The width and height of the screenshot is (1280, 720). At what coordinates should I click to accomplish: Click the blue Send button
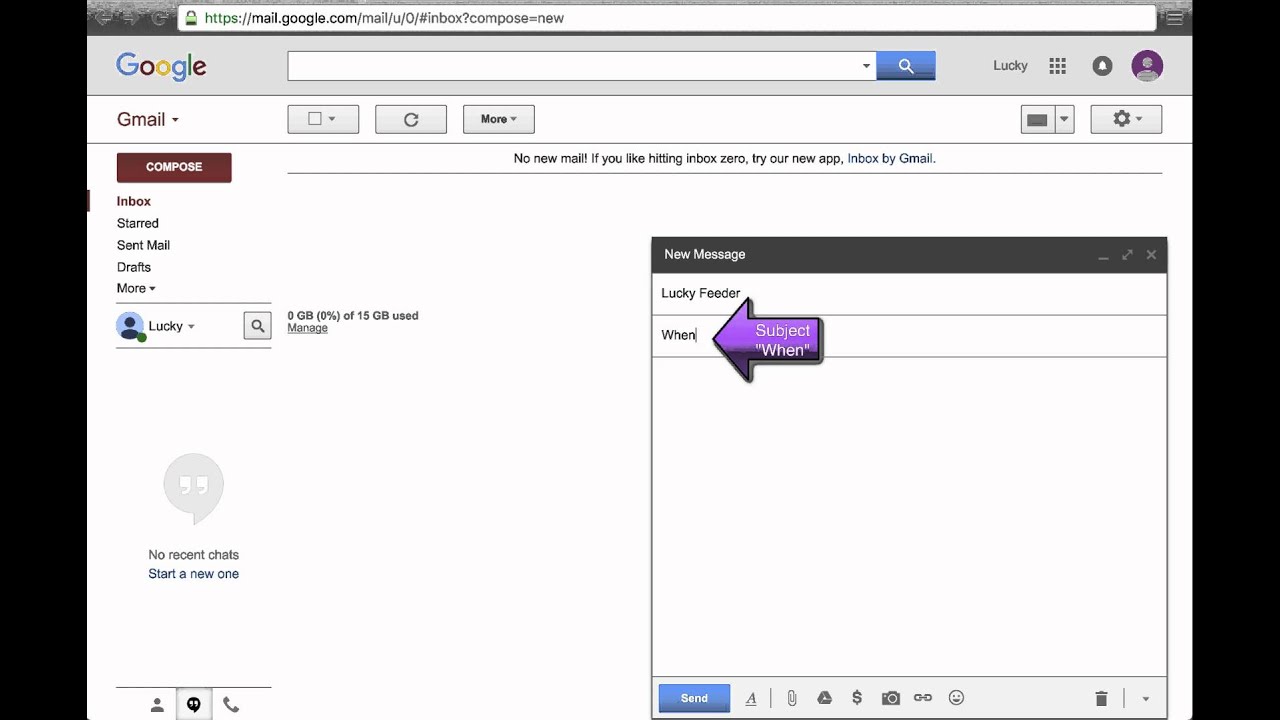tap(694, 698)
